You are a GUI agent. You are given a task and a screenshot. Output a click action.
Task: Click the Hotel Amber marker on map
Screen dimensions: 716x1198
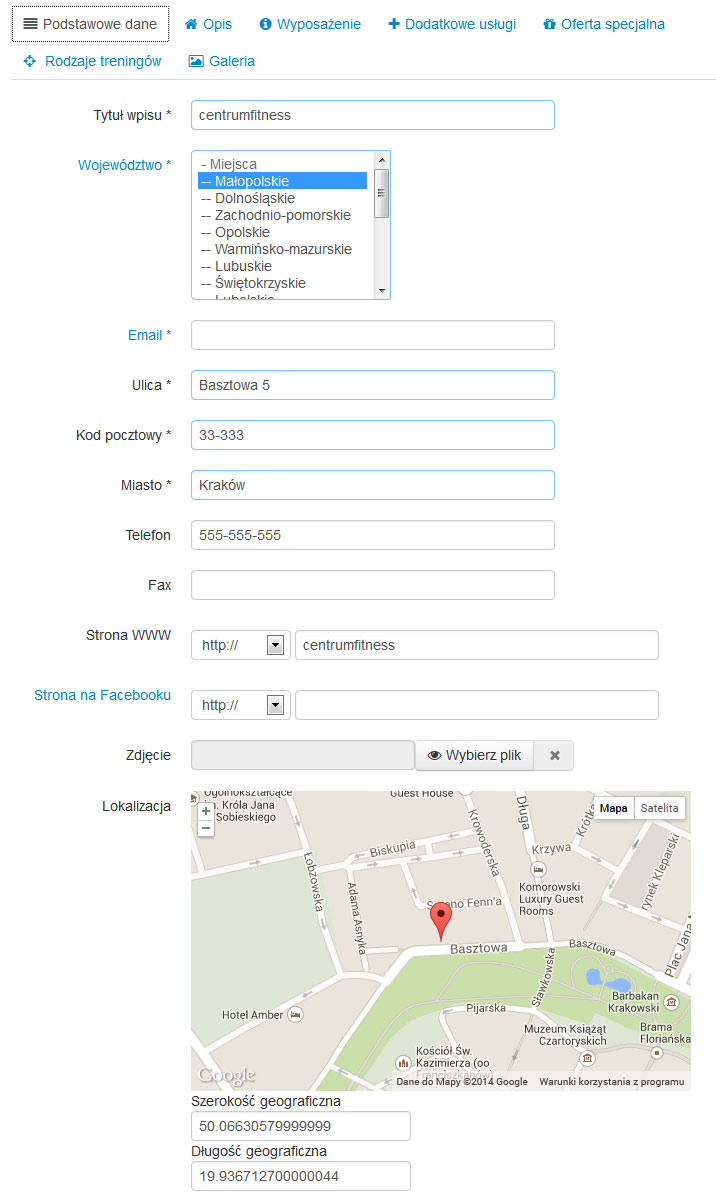click(294, 1015)
